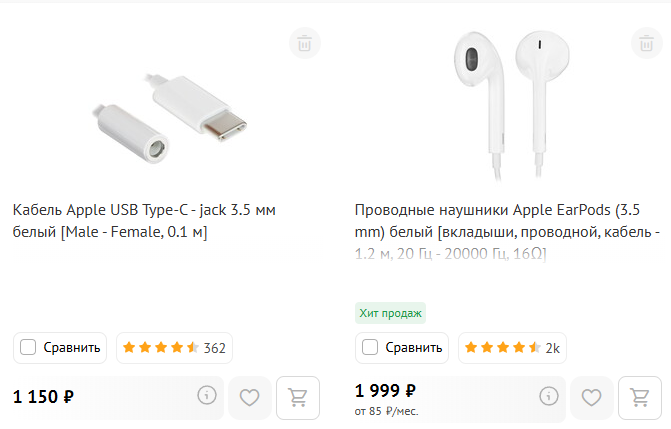Tick the Сравнить checkbox for the Type-C cable
671x429 pixels.
(28, 348)
